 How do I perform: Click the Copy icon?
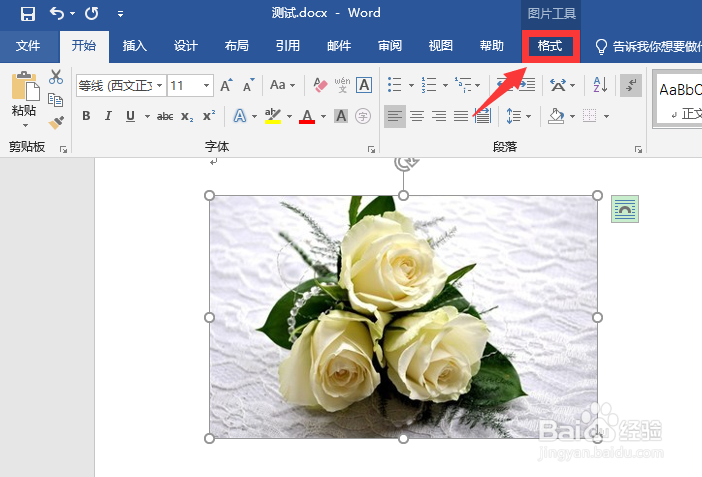click(x=56, y=100)
